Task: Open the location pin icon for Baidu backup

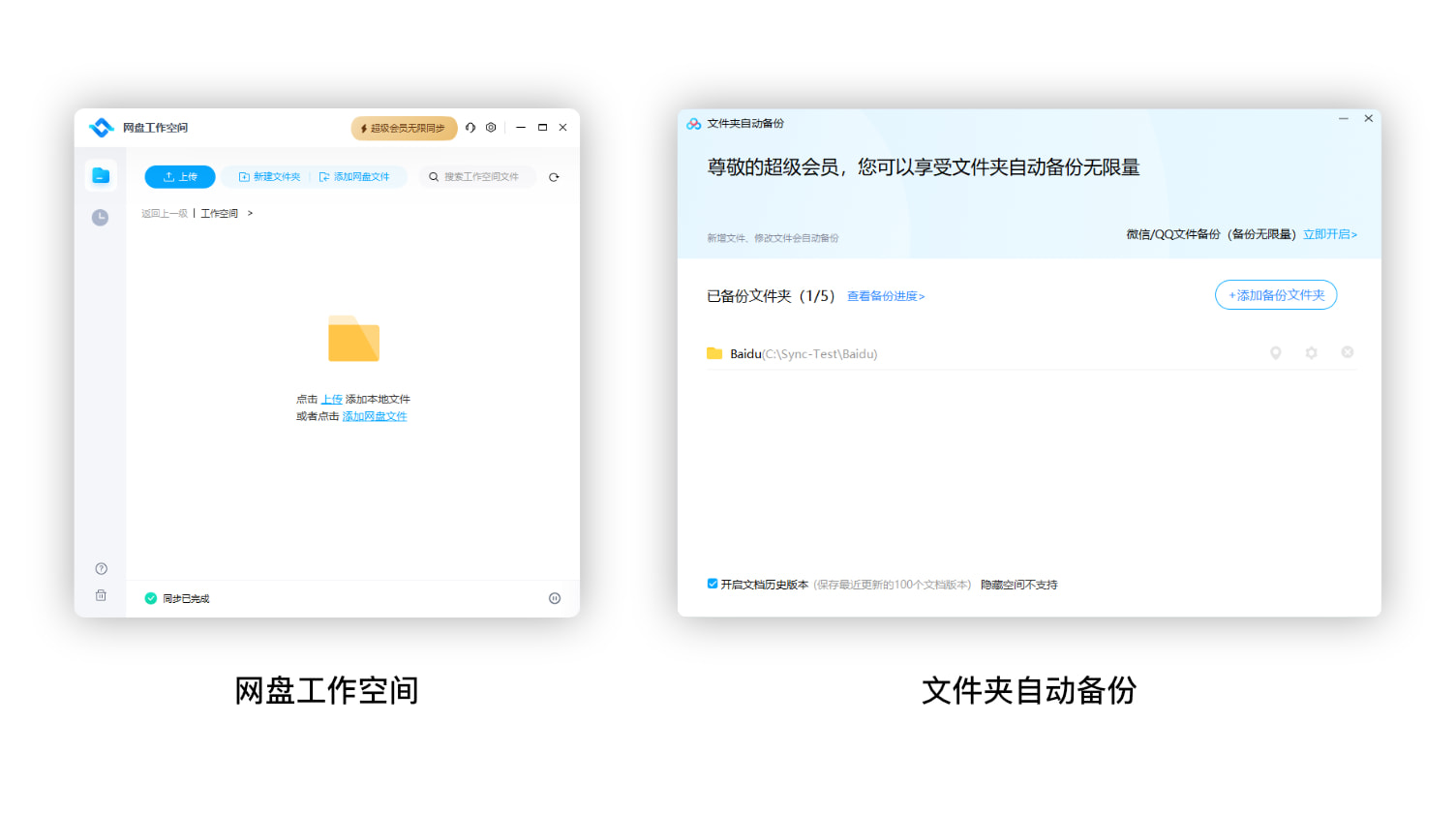Action: coord(1275,352)
